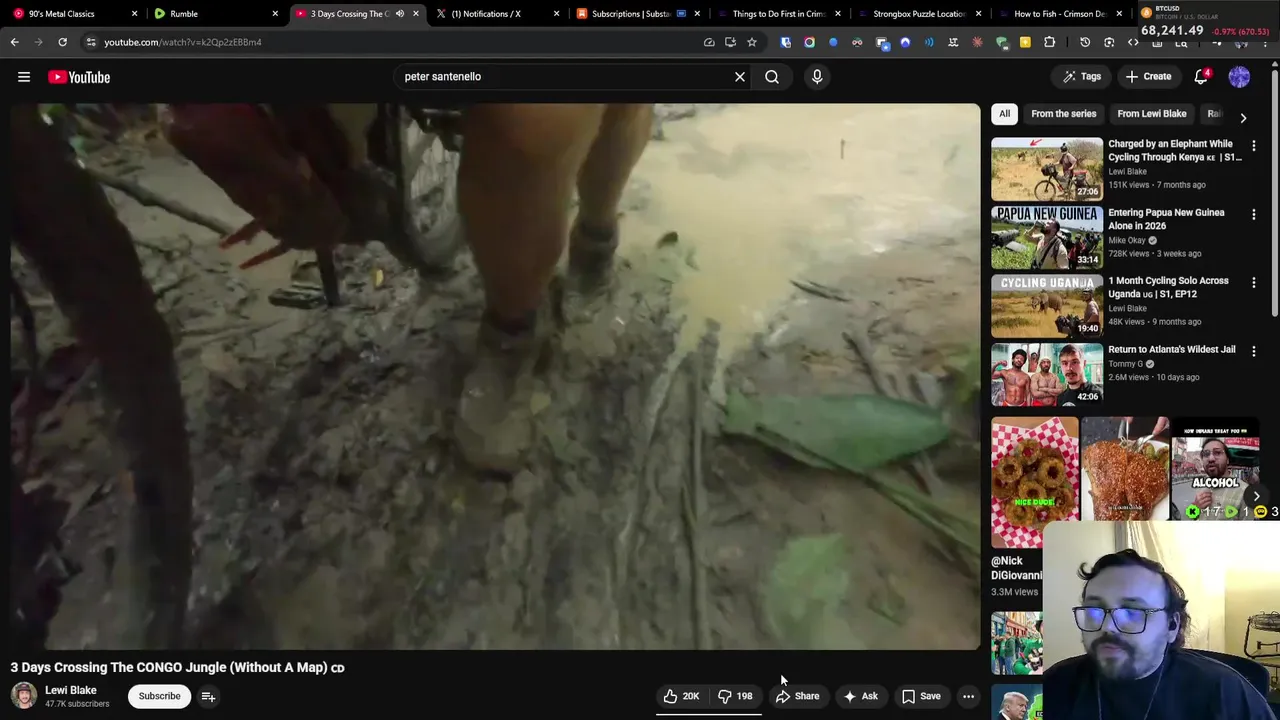Clear the search box with the X
Viewport: 1280px width, 720px height.
coord(740,77)
